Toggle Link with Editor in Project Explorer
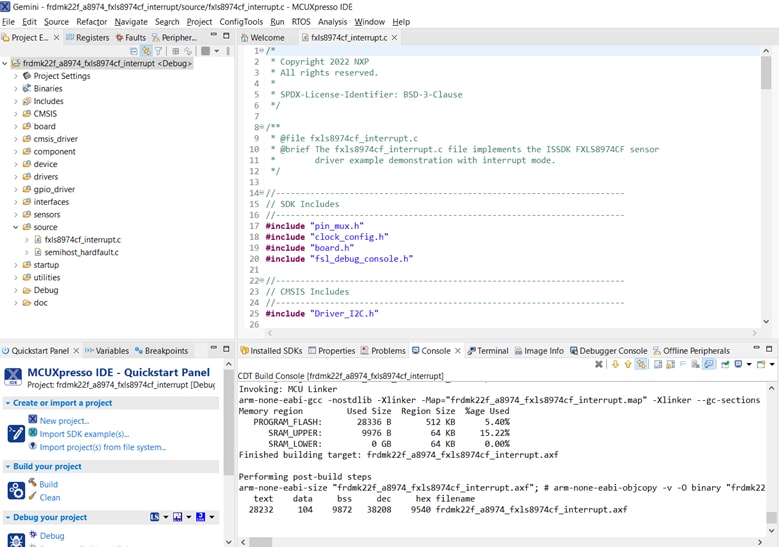 click(x=146, y=51)
